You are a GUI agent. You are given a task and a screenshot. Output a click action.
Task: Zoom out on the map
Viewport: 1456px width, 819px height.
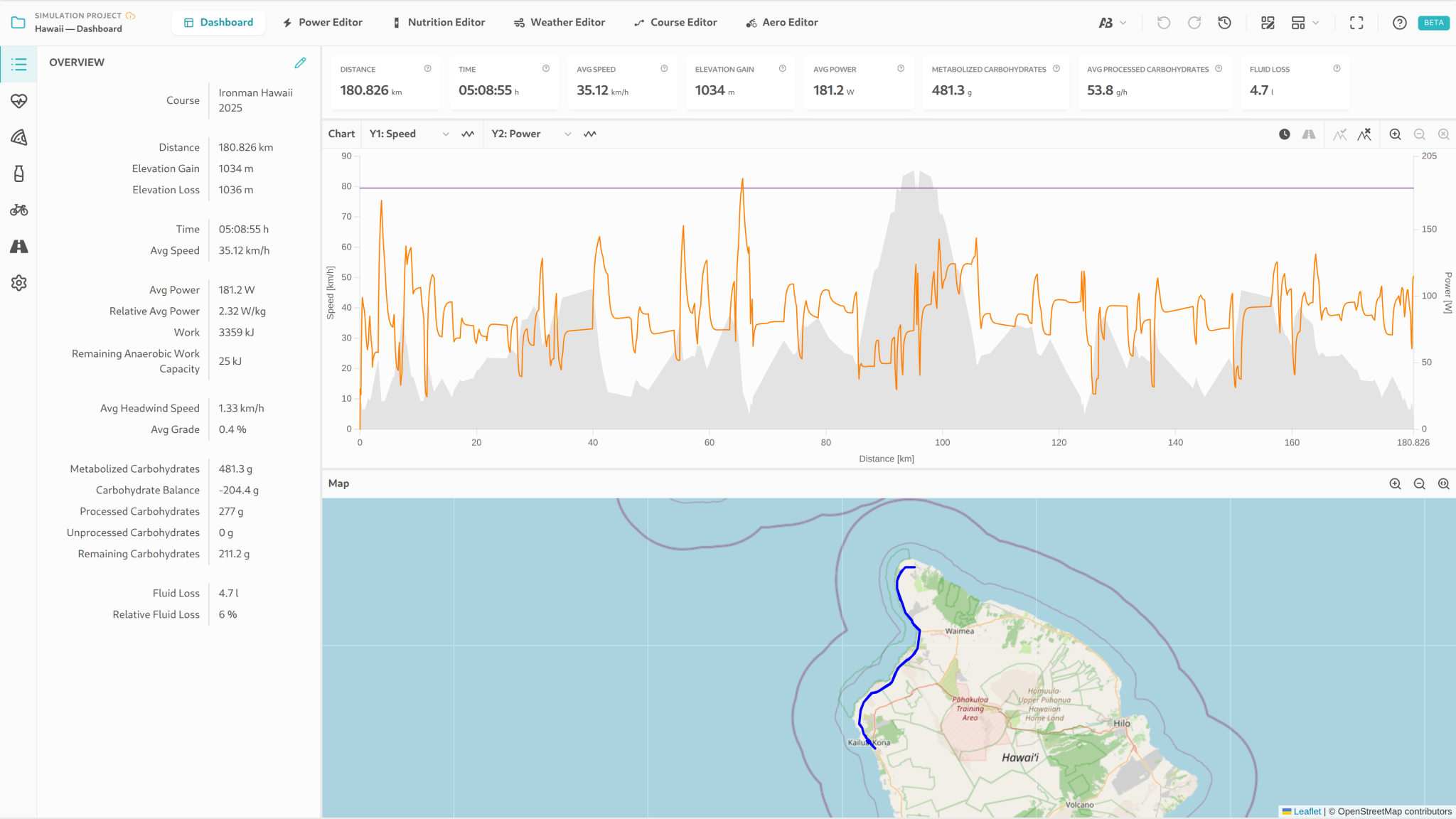tap(1420, 484)
